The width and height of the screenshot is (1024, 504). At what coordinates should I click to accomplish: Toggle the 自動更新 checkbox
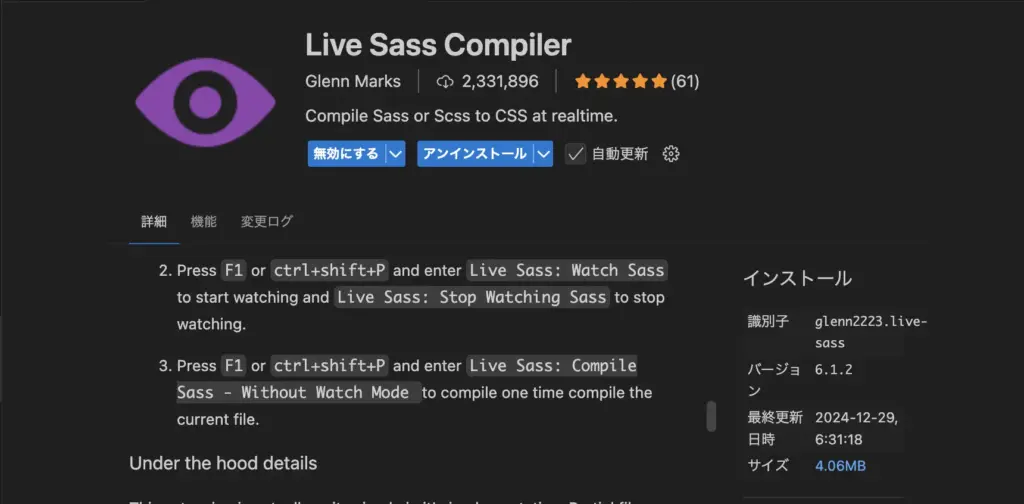tap(575, 154)
